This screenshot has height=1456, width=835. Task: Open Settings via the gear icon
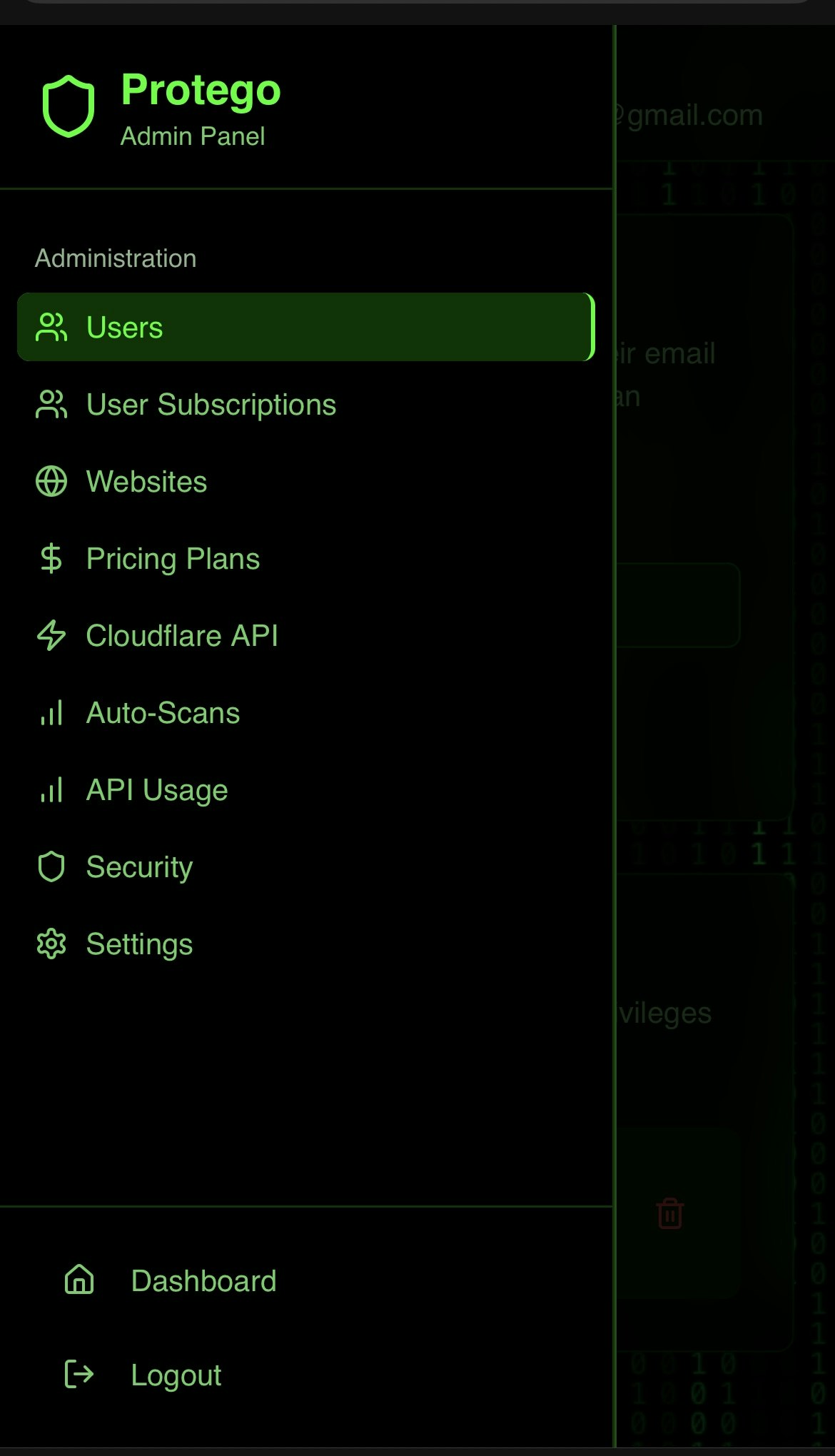click(x=51, y=944)
